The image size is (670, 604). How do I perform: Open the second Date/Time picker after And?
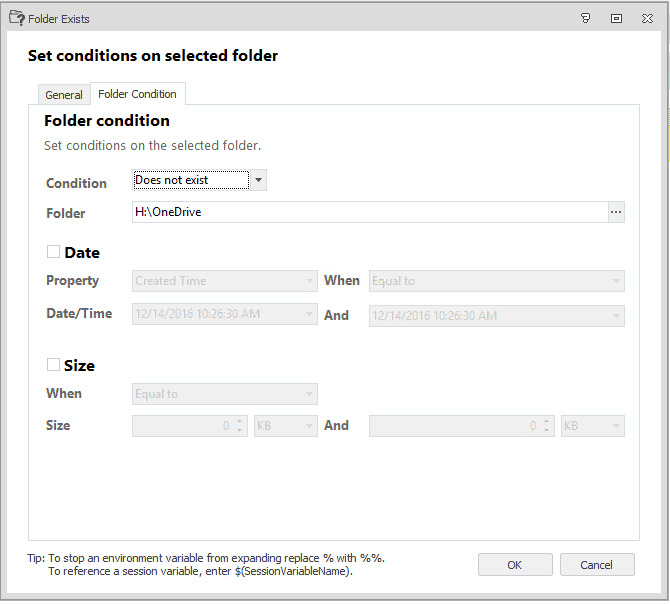pyautogui.click(x=497, y=316)
